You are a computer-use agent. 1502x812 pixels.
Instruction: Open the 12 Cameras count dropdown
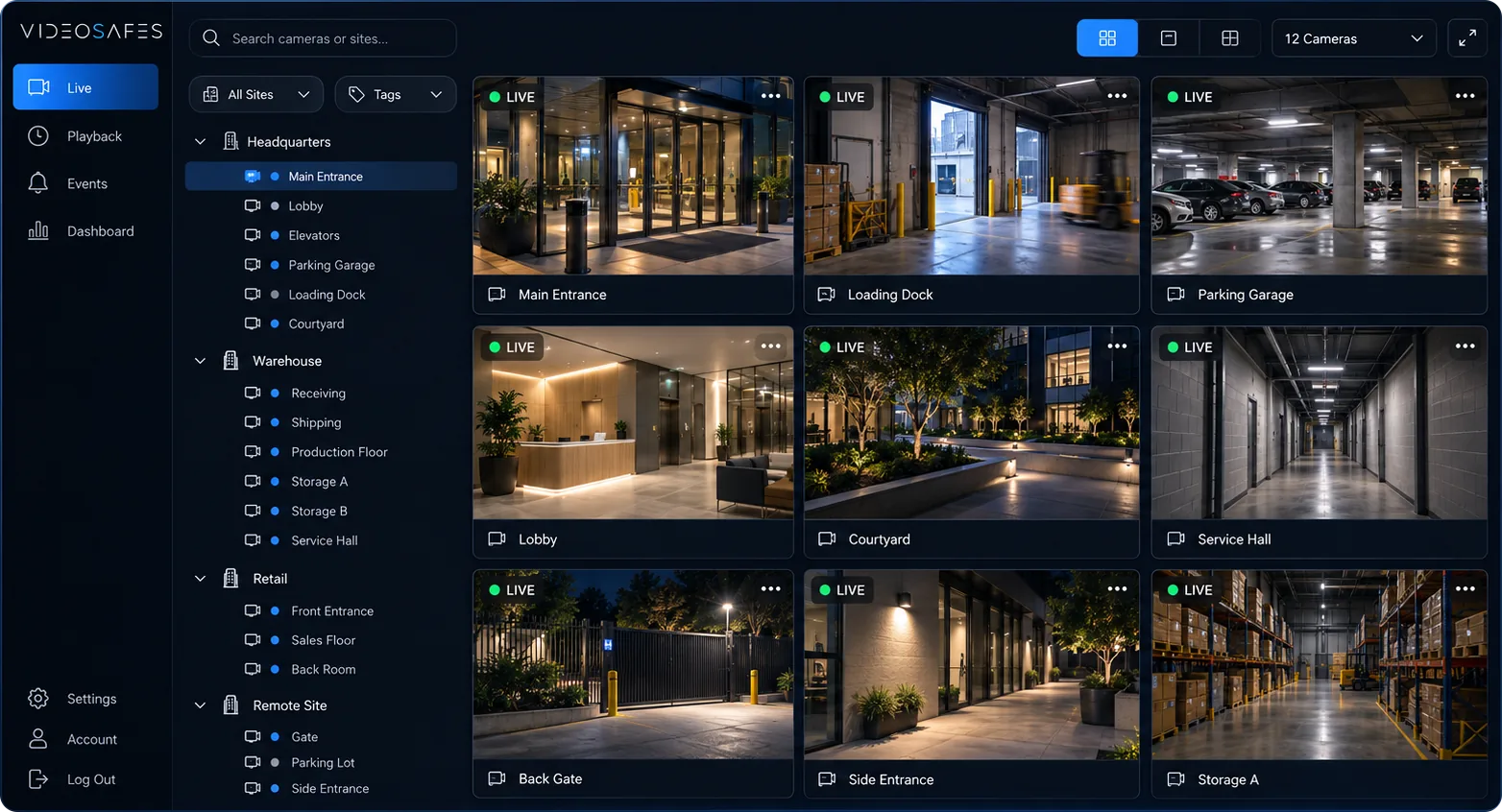tap(1353, 38)
